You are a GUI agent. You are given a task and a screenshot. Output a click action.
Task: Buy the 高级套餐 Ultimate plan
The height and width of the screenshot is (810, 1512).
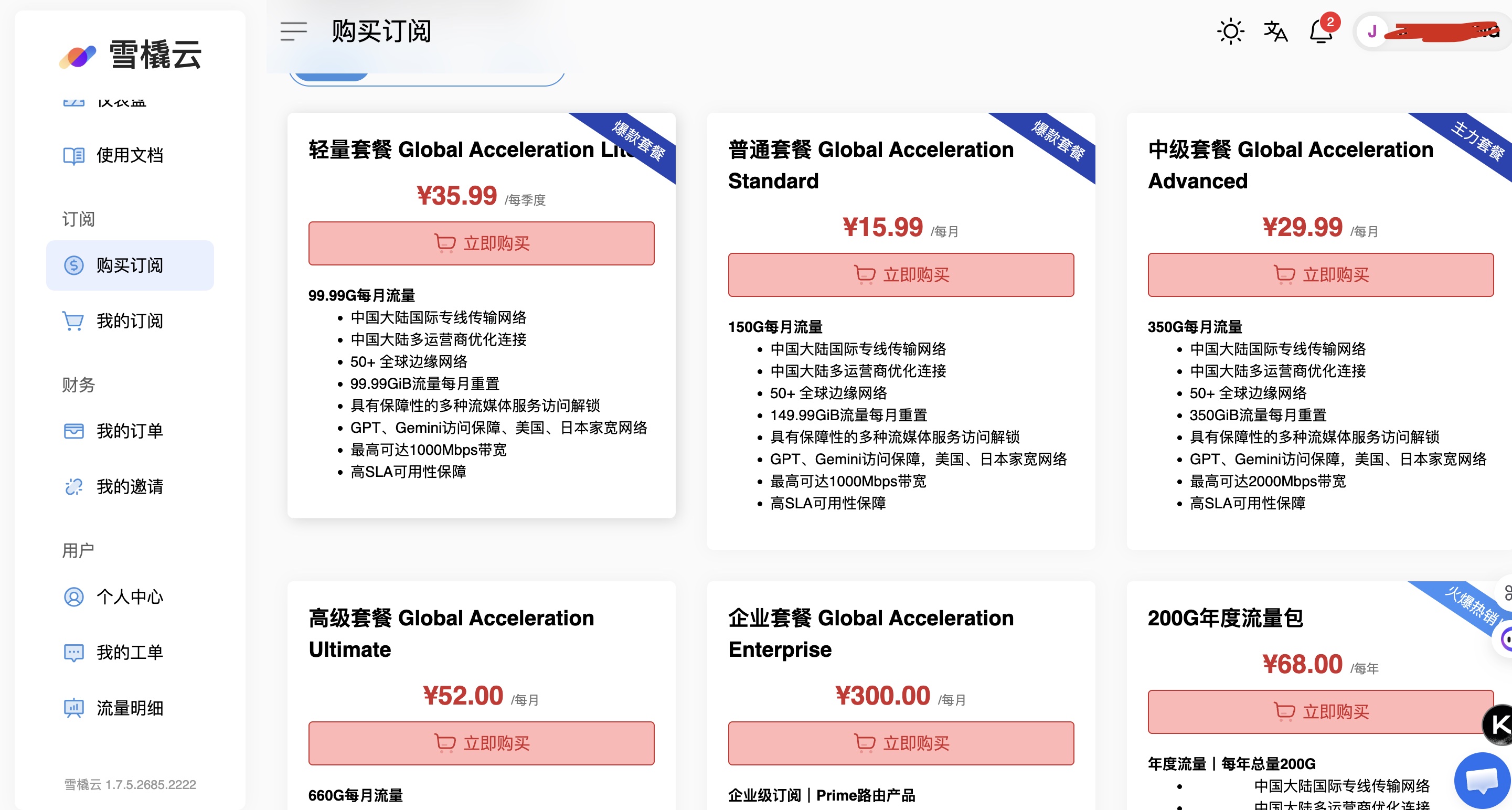[x=481, y=743]
